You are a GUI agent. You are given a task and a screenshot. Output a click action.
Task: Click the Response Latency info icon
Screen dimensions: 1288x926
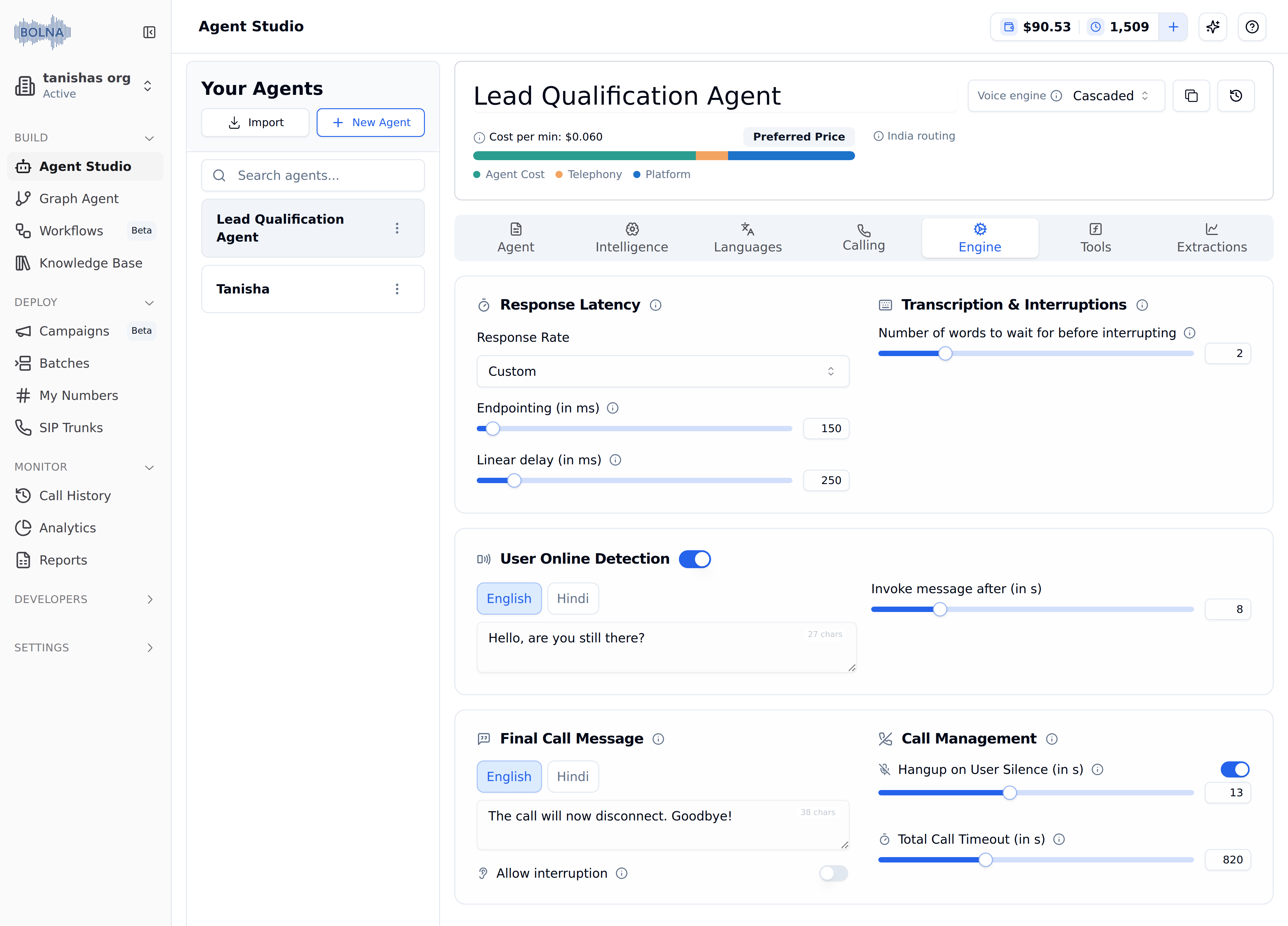point(655,305)
